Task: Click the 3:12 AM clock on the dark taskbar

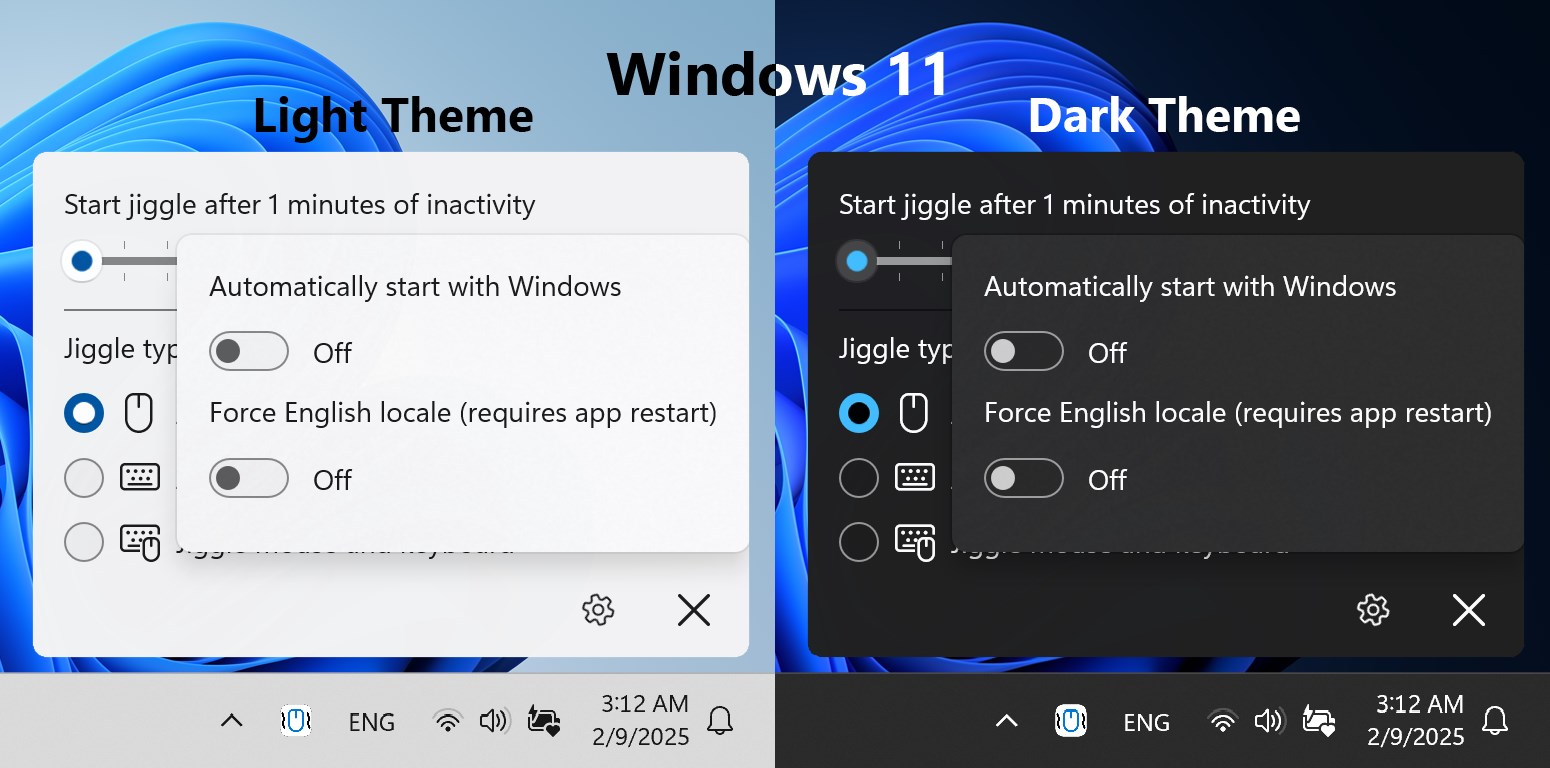Action: [x=1420, y=703]
